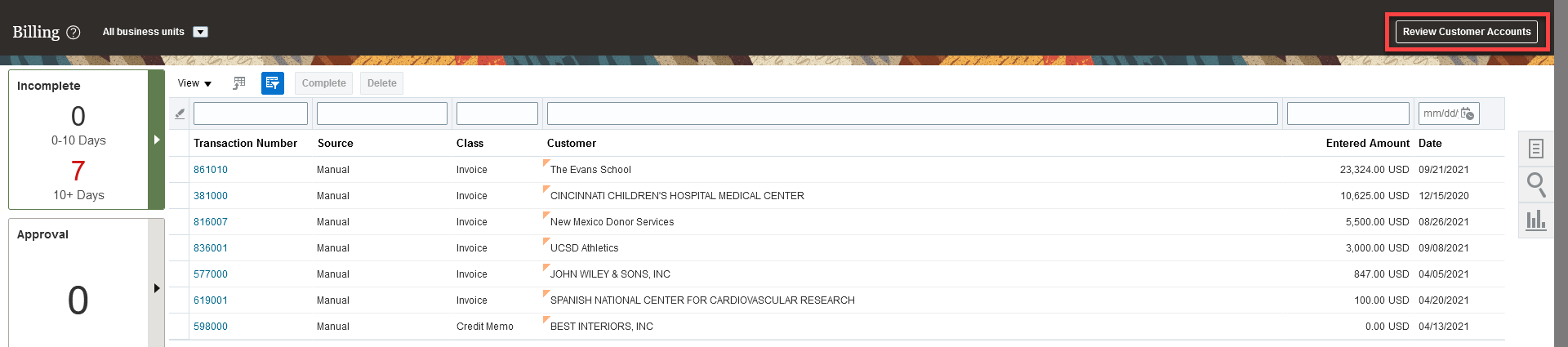Click the Review Customer Accounts button
Viewport: 1568px width, 347px height.
tap(1467, 32)
